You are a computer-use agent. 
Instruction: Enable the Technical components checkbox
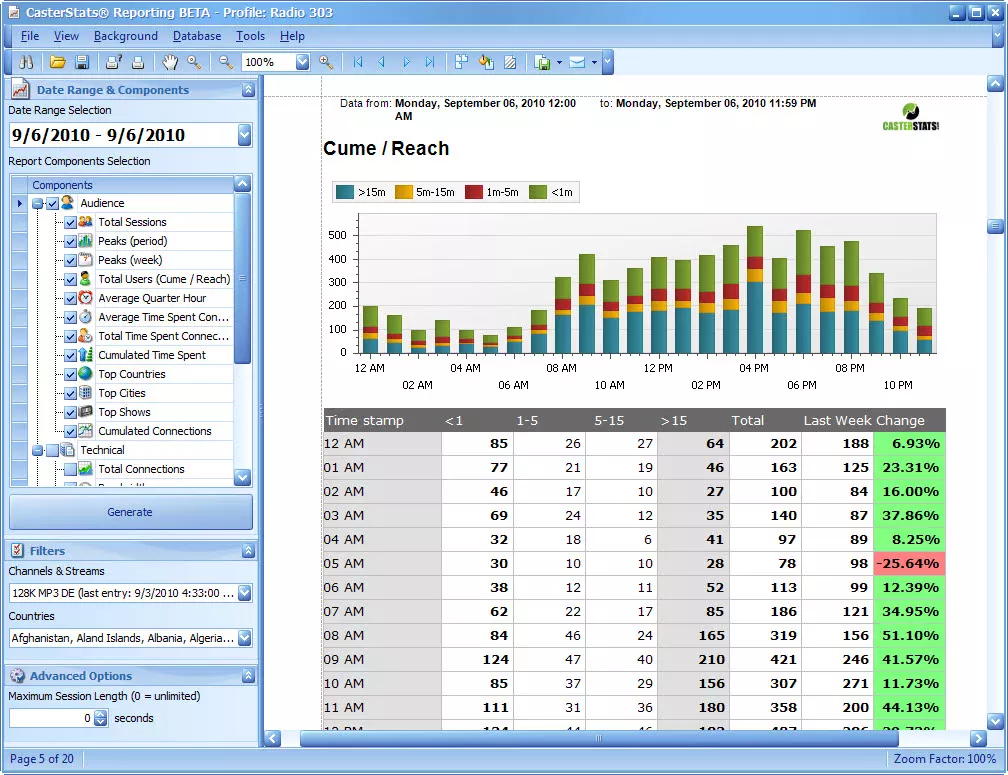pos(52,450)
